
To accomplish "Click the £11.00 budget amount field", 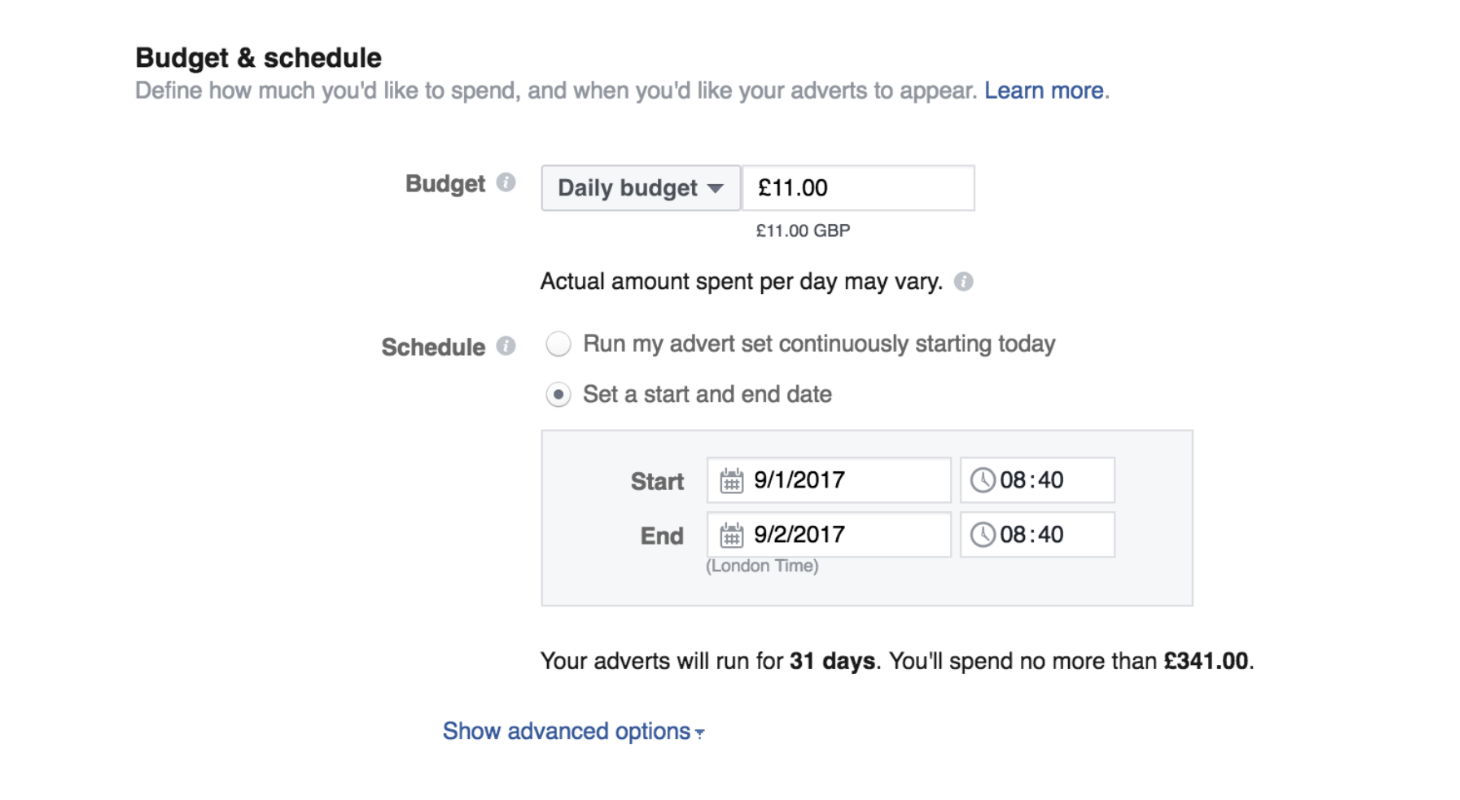I will click(x=858, y=188).
